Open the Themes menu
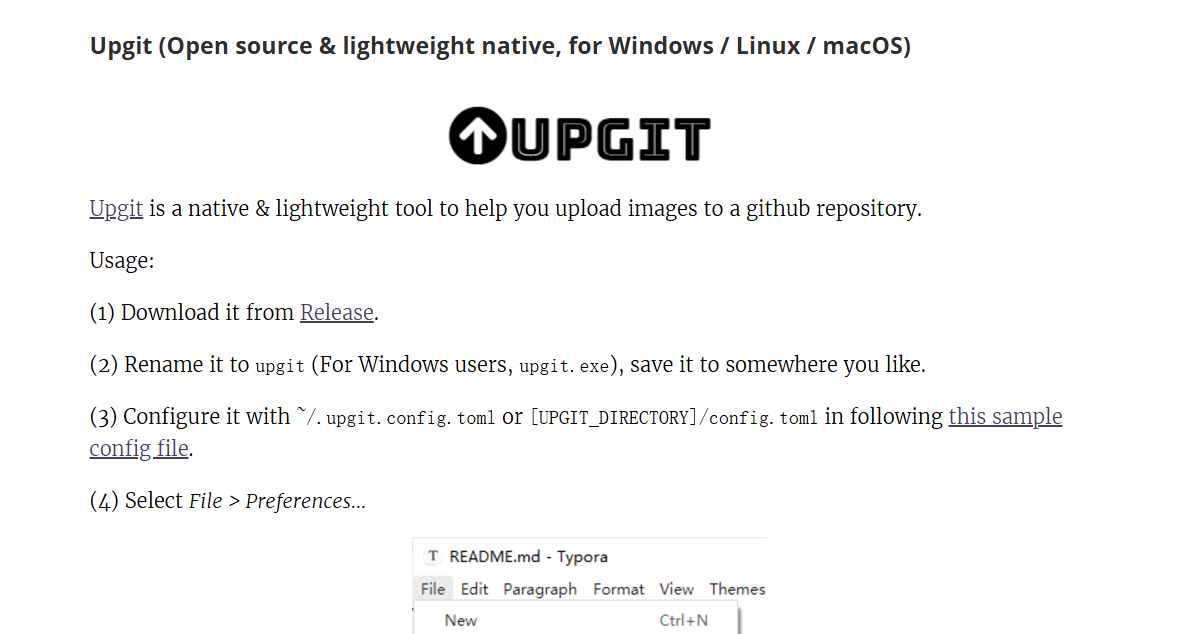This screenshot has height=634, width=1180. coord(737,589)
